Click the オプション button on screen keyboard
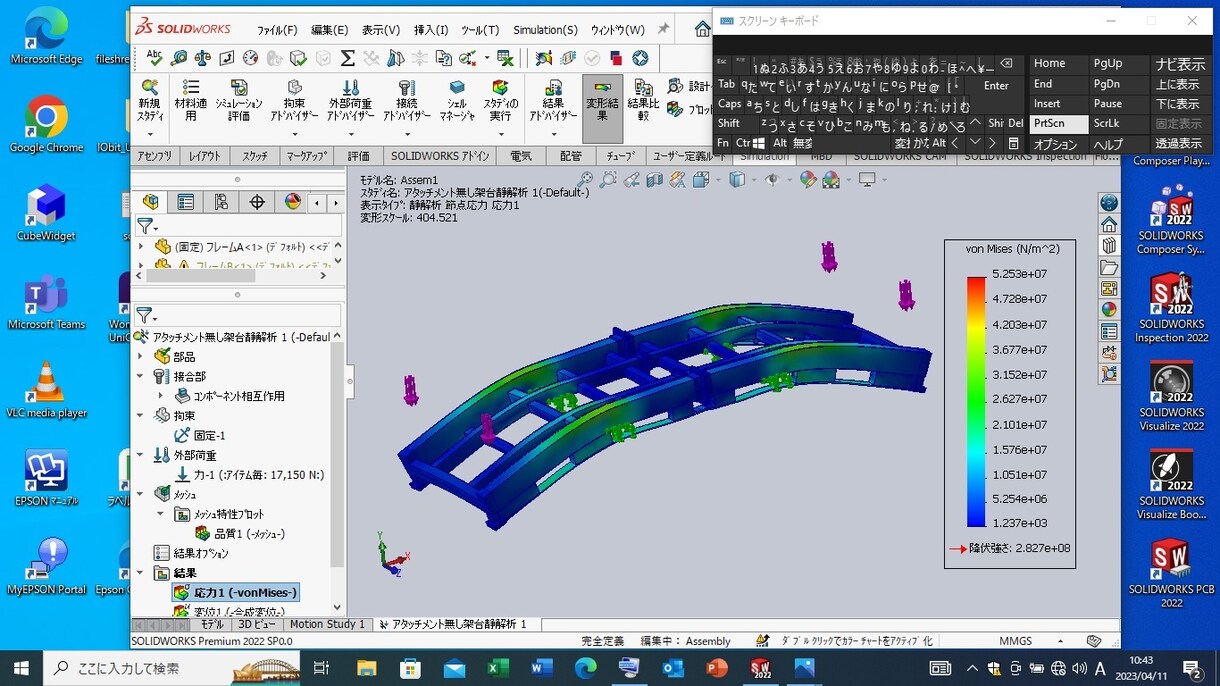The height and width of the screenshot is (686, 1220). tap(1055, 144)
